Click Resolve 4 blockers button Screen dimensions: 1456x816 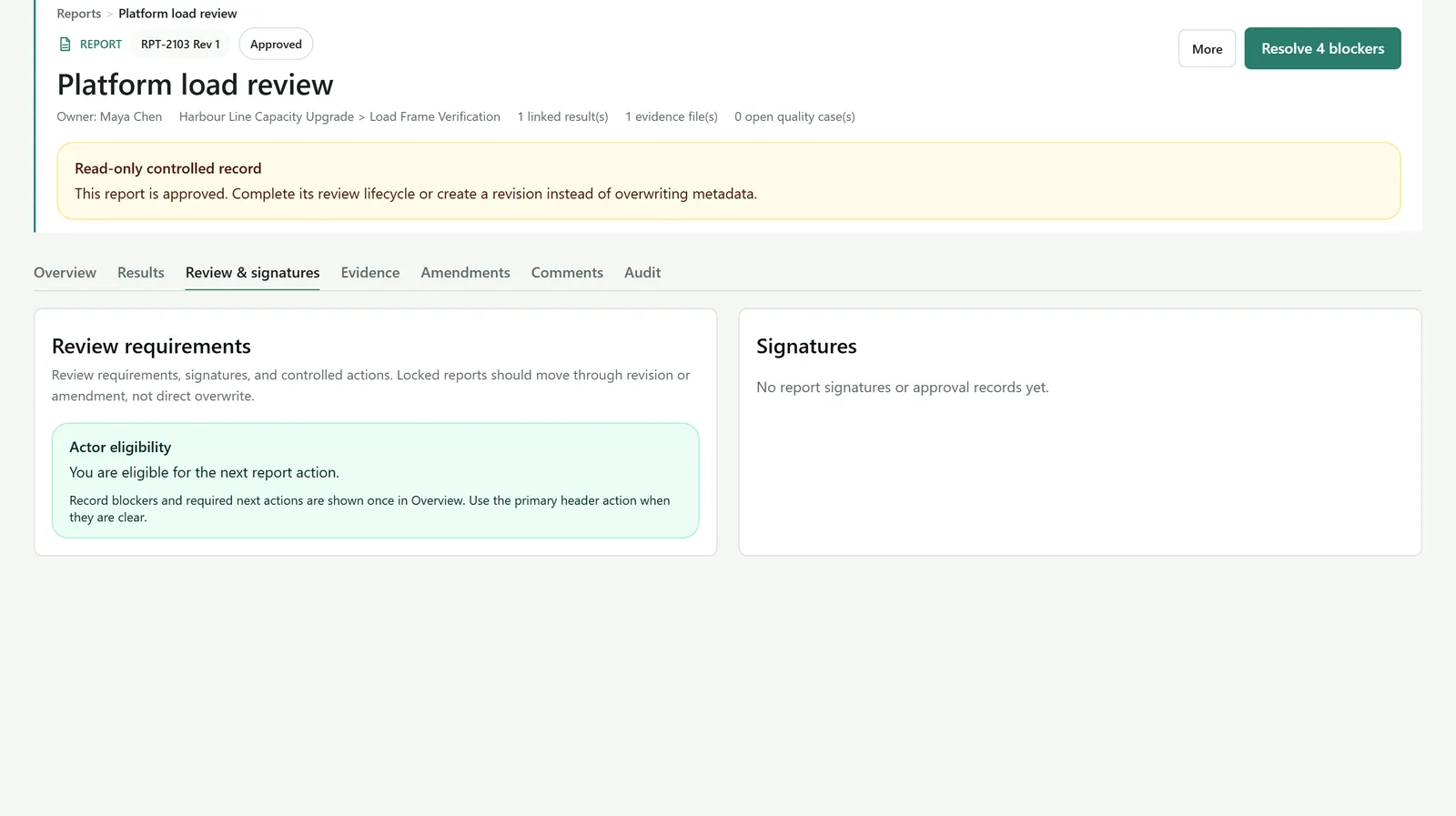pyautogui.click(x=1322, y=48)
